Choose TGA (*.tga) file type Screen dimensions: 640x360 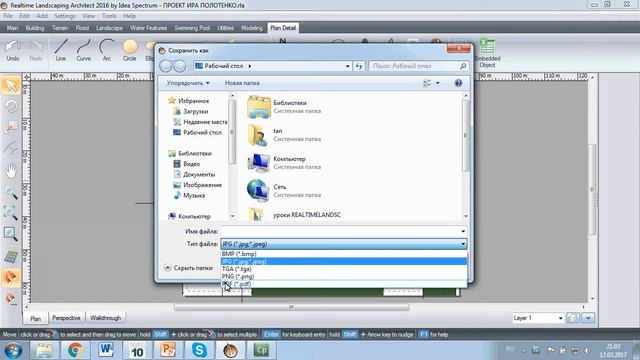(x=344, y=269)
